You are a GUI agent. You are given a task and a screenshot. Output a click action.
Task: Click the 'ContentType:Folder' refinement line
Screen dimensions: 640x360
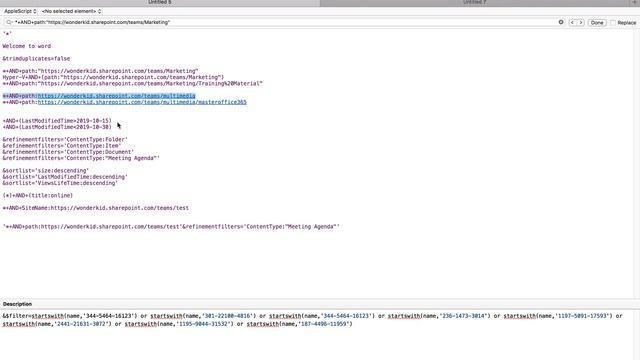coord(65,140)
